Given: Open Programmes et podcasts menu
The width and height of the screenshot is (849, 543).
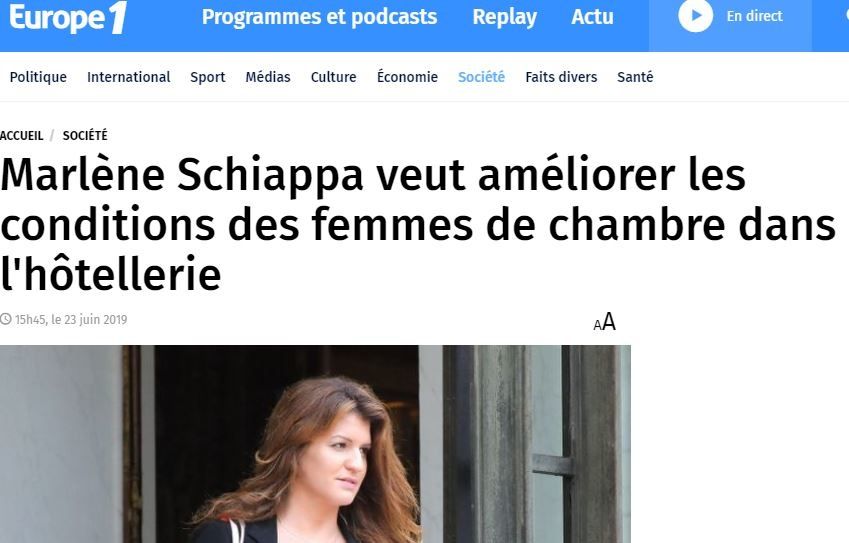Looking at the screenshot, I should click(319, 17).
